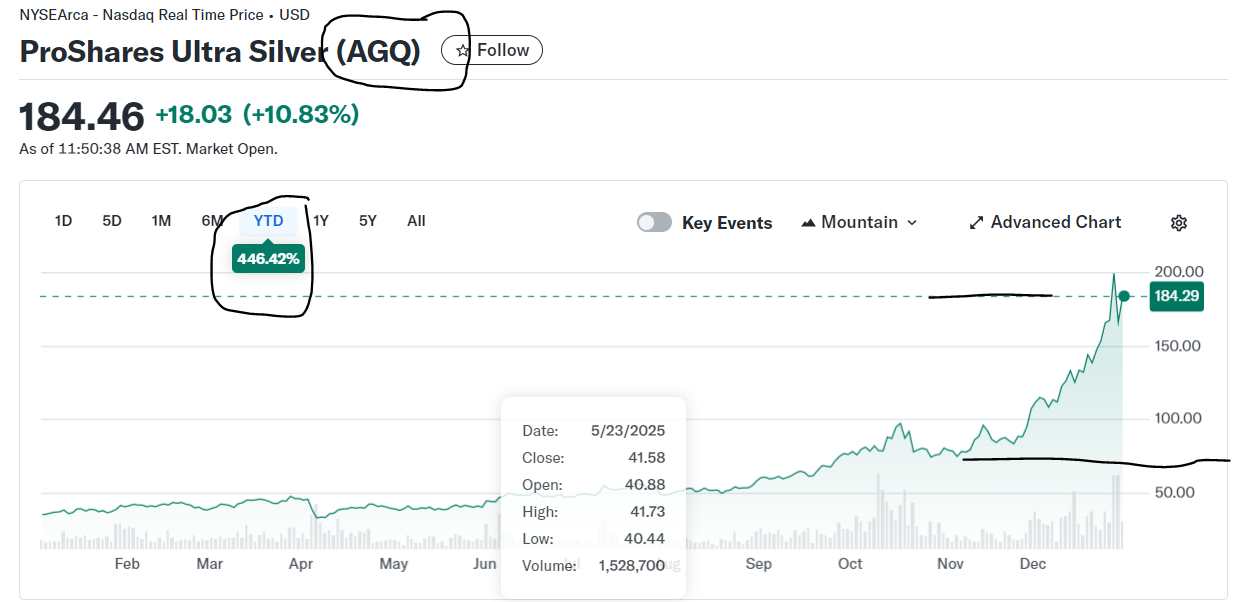
Task: Click the 184.29 price label on axis
Action: tap(1176, 296)
